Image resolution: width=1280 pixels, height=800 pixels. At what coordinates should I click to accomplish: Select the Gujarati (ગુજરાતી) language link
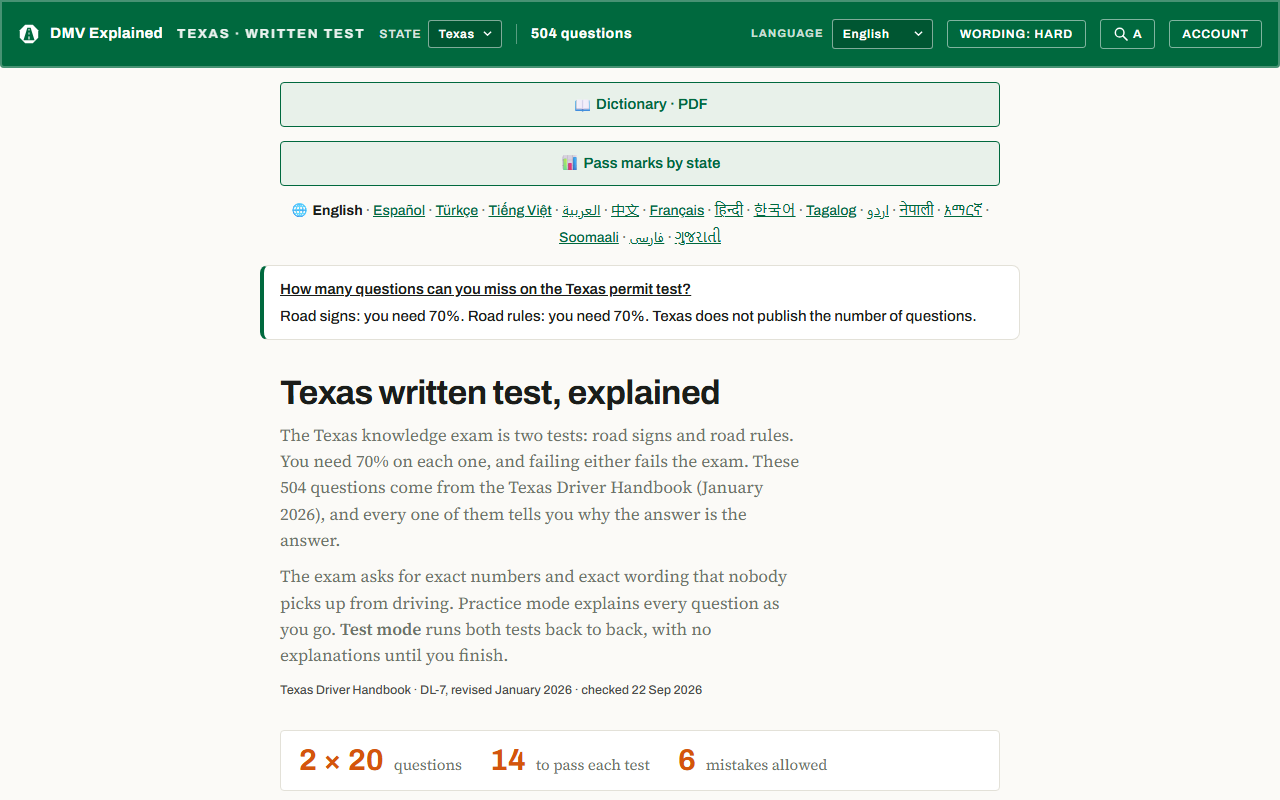(698, 237)
